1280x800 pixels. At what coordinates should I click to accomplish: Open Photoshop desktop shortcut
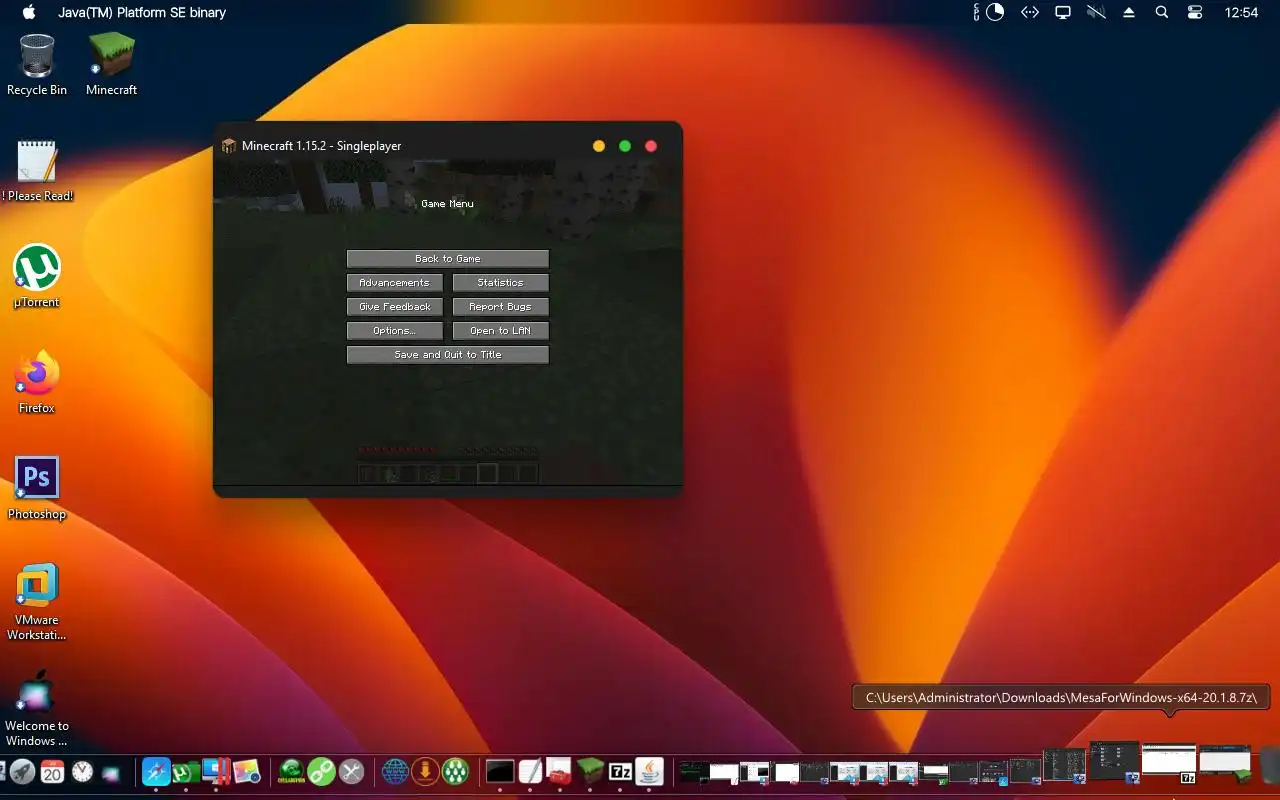click(37, 488)
